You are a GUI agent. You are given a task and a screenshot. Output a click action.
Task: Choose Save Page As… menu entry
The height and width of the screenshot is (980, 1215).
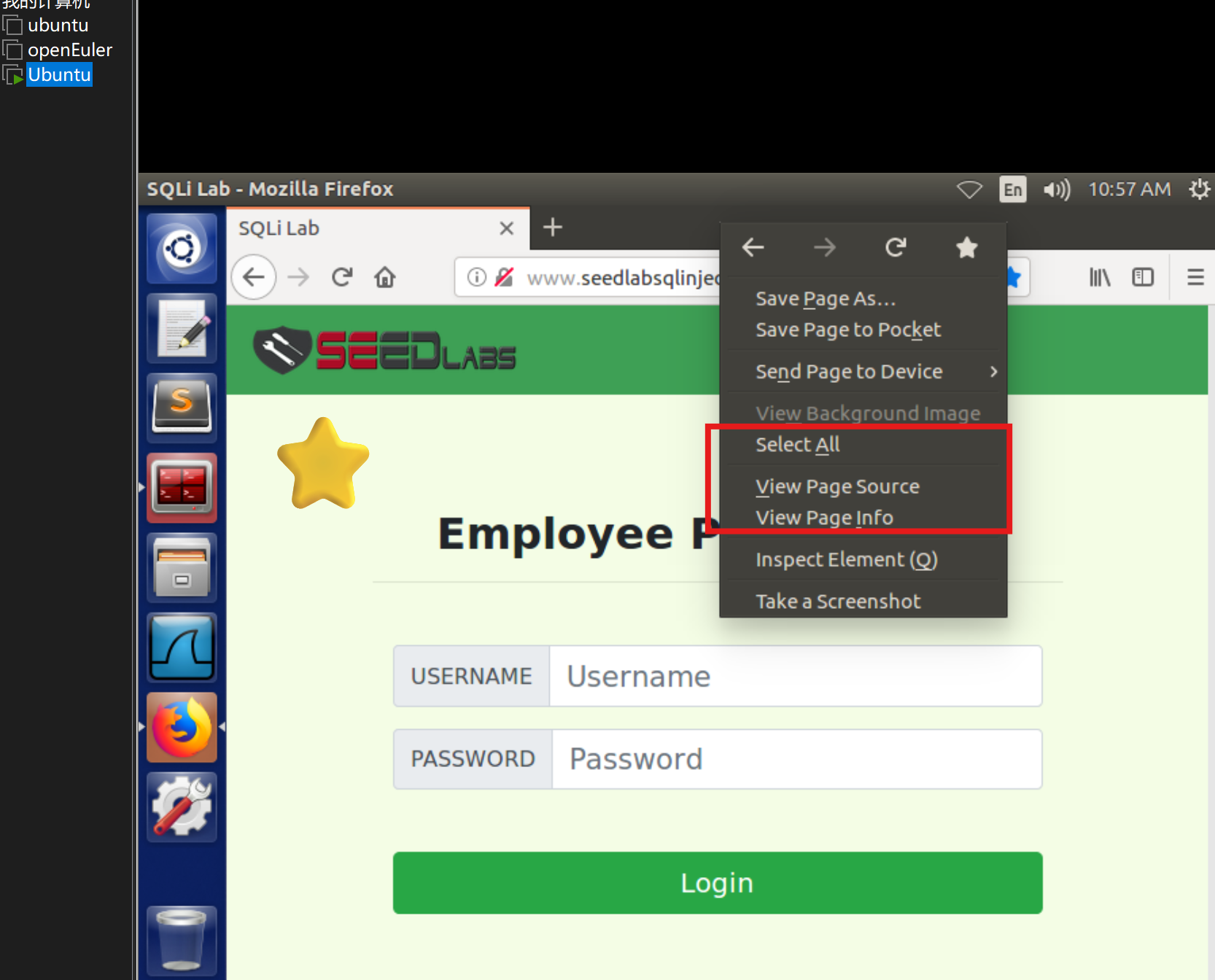coord(863,299)
